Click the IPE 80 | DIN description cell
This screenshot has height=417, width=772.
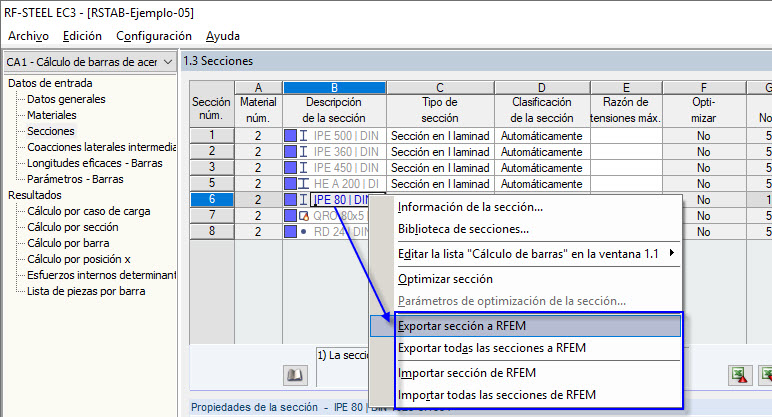[341, 199]
